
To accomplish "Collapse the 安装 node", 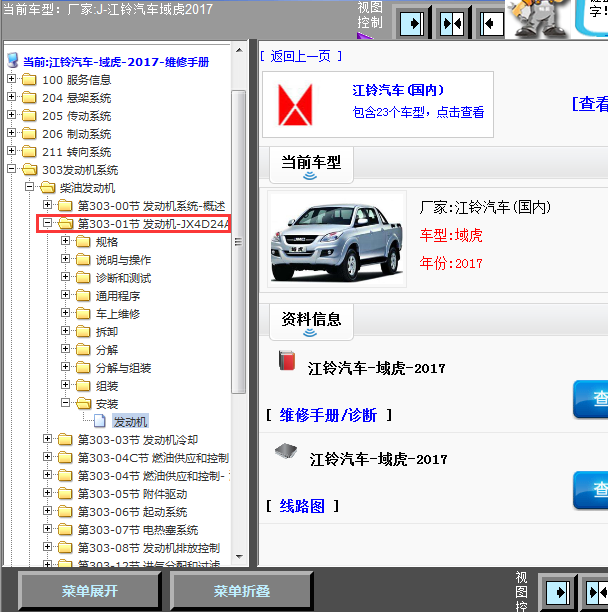I will point(65,402).
